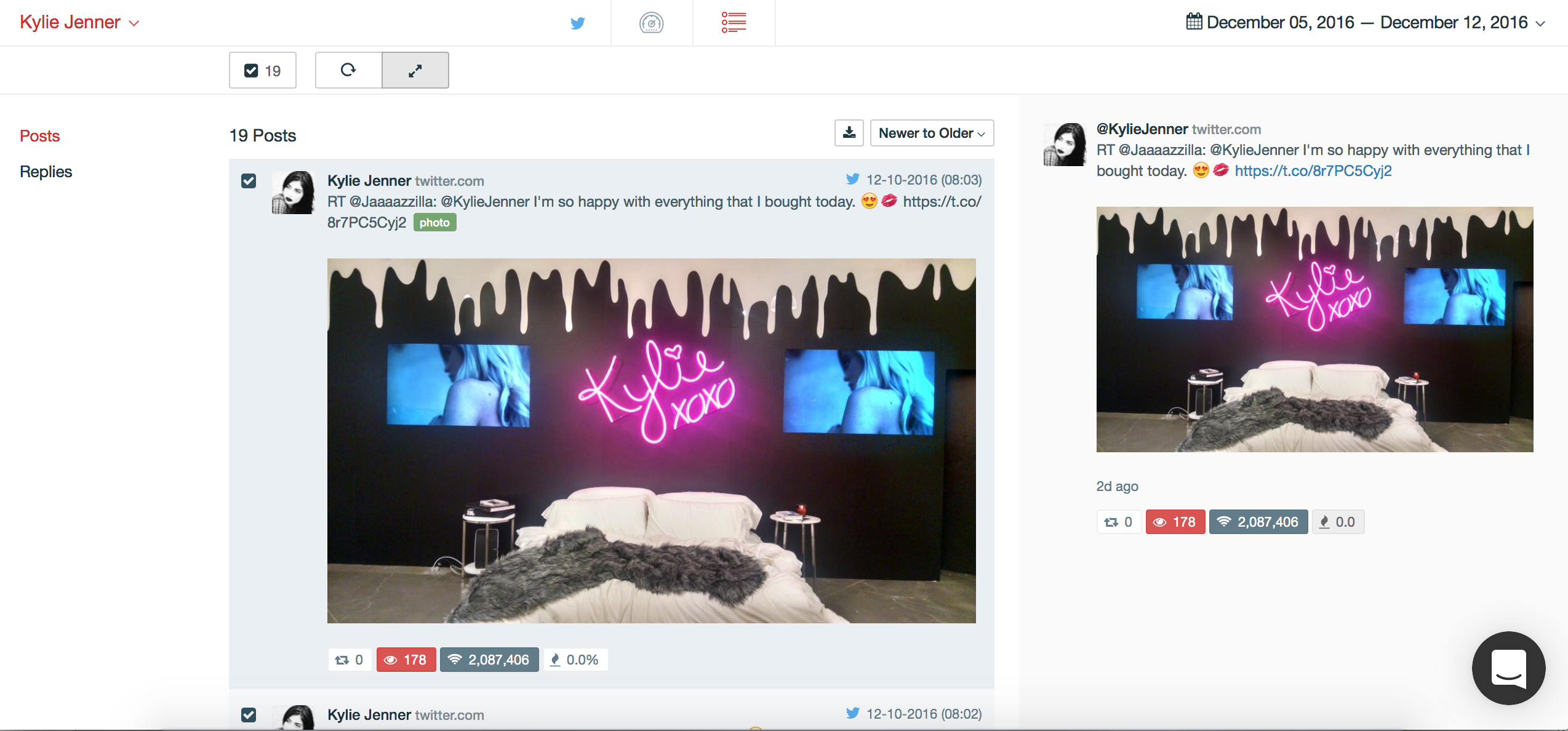The width and height of the screenshot is (1568, 731).
Task: Open the chat support bubble icon
Action: coord(1508,668)
